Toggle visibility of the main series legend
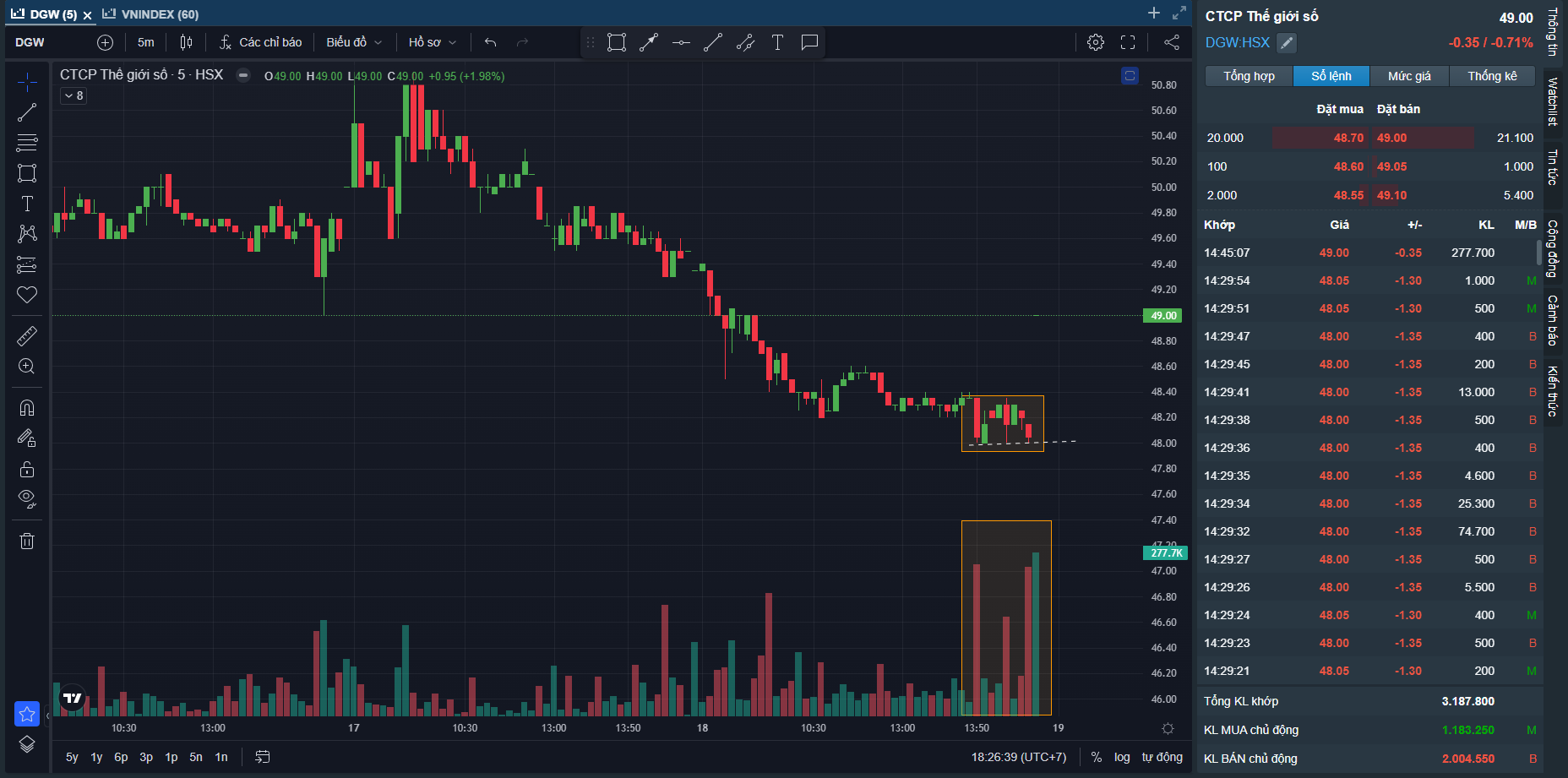This screenshot has height=778, width=1568. (243, 75)
